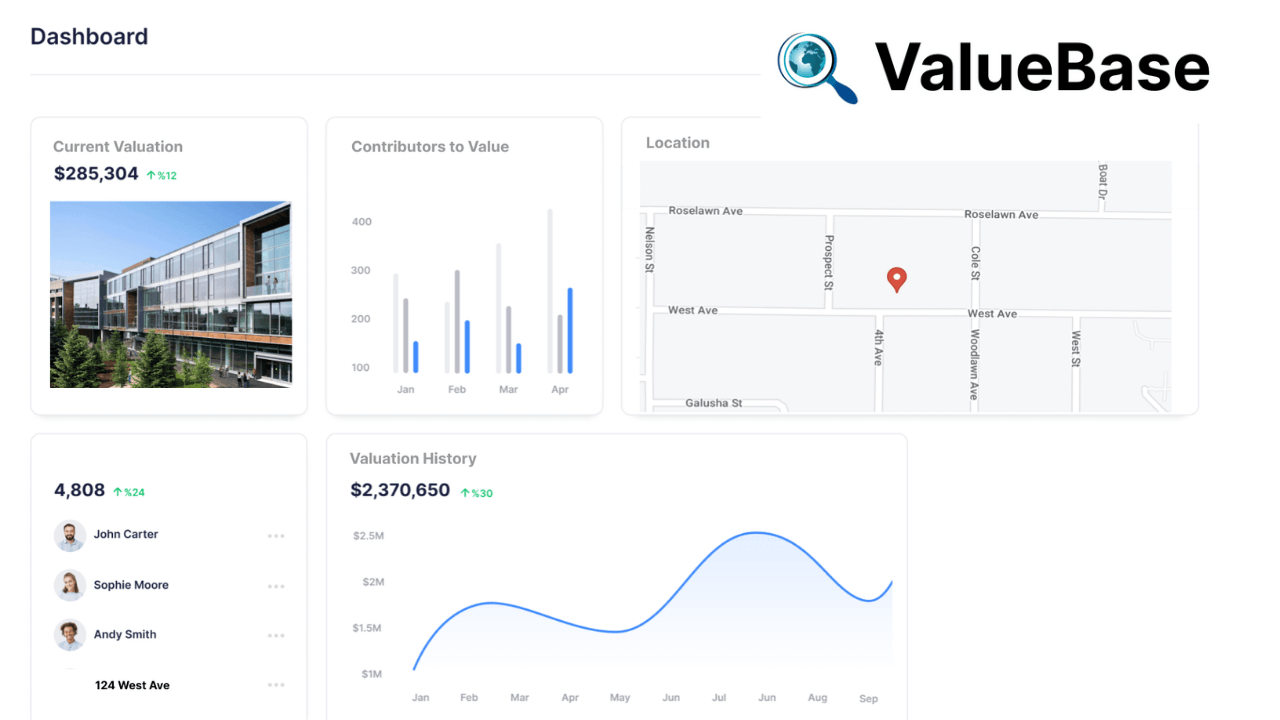The width and height of the screenshot is (1280, 720).
Task: Click the building photo under Current Valuation
Action: pos(170,294)
